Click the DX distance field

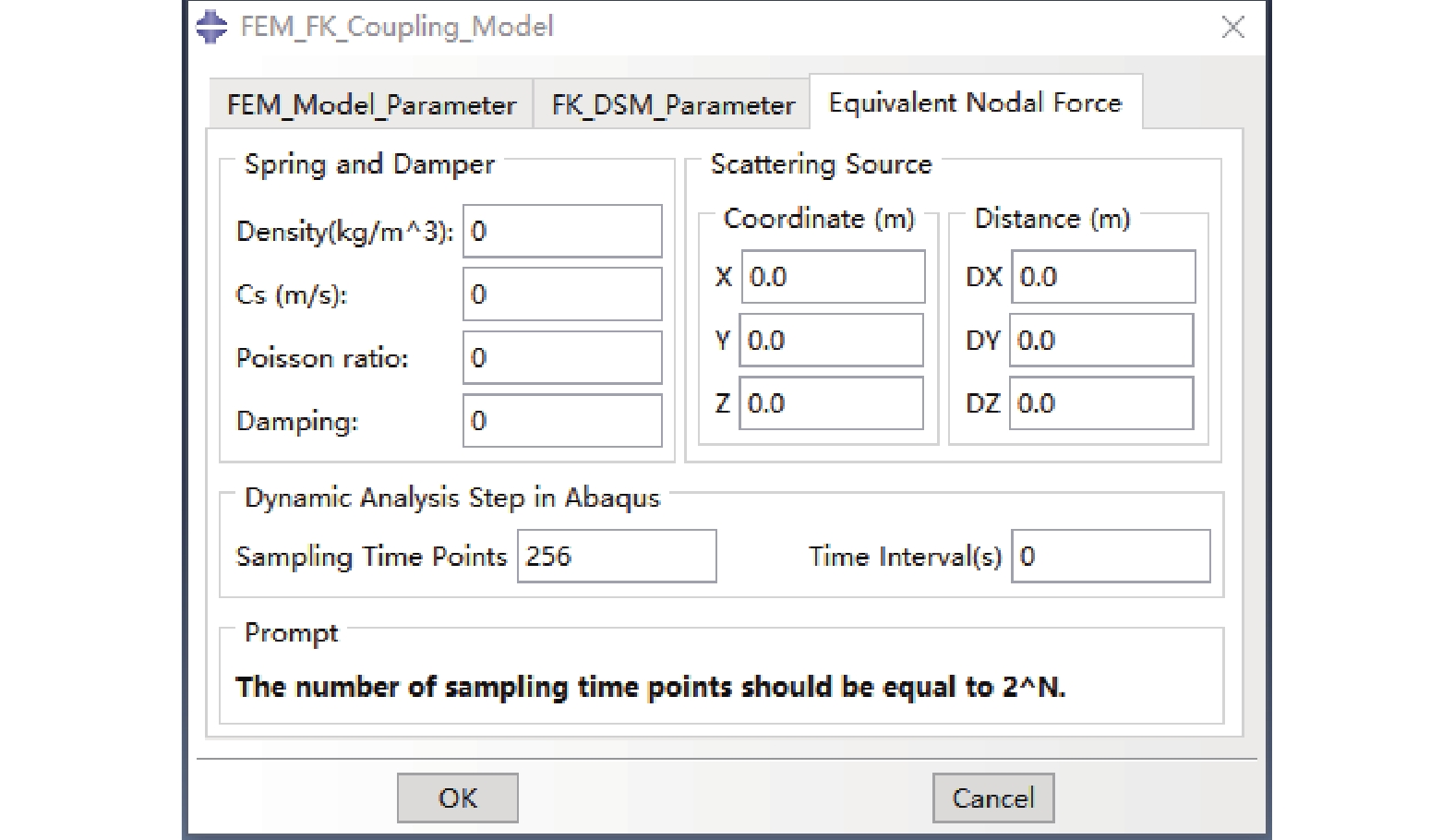[x=1103, y=277]
